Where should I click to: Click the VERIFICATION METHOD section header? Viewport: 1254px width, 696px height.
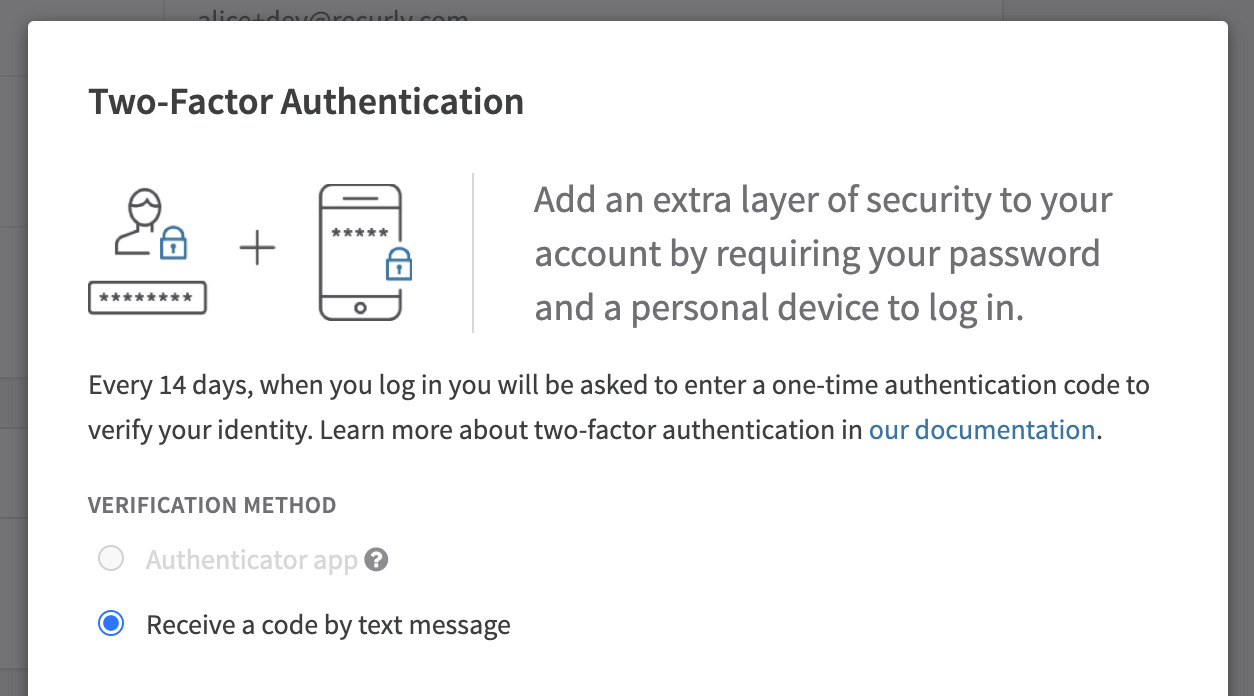(x=212, y=505)
